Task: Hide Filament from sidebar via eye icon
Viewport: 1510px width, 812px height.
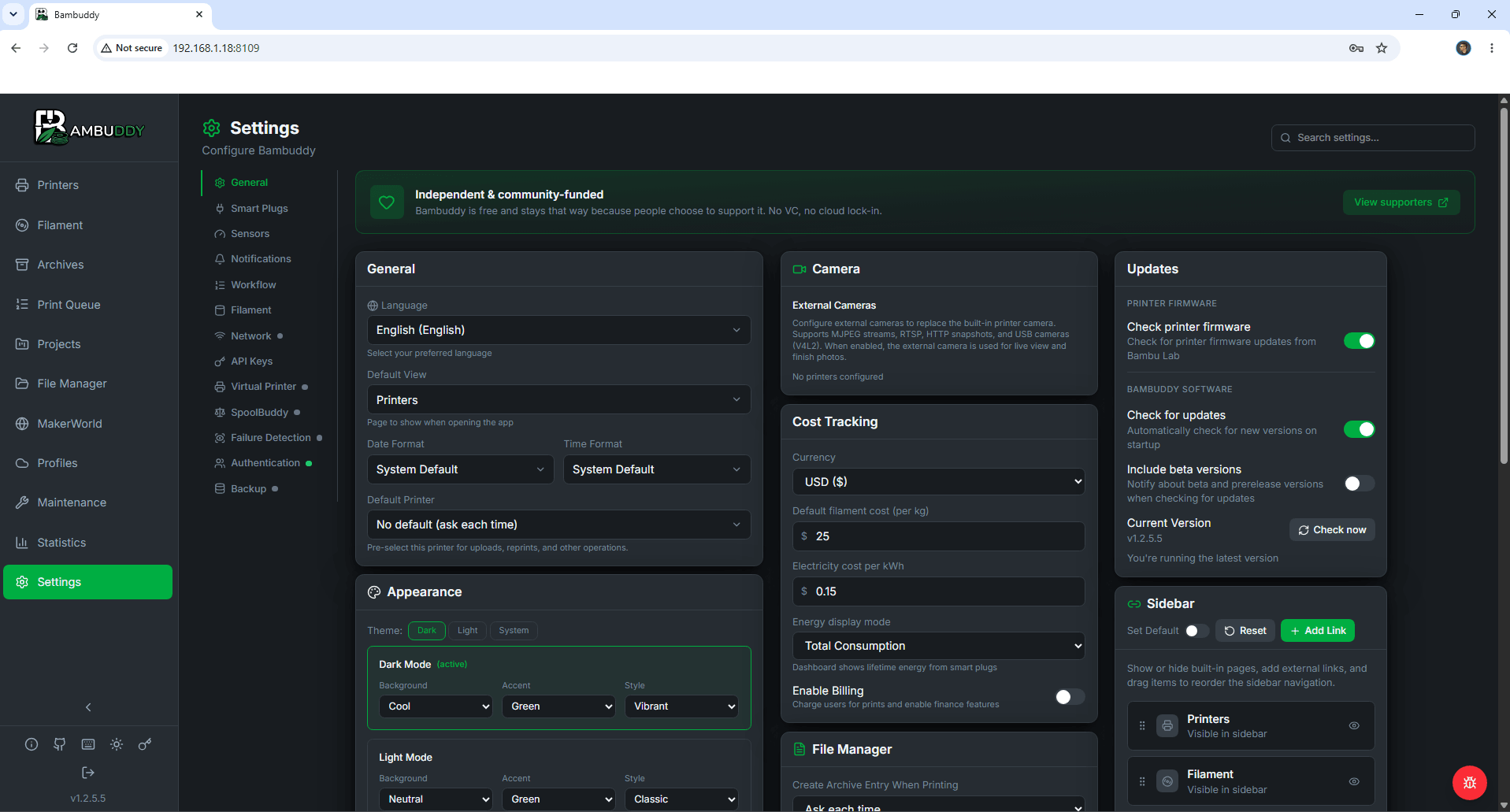Action: pyautogui.click(x=1354, y=781)
